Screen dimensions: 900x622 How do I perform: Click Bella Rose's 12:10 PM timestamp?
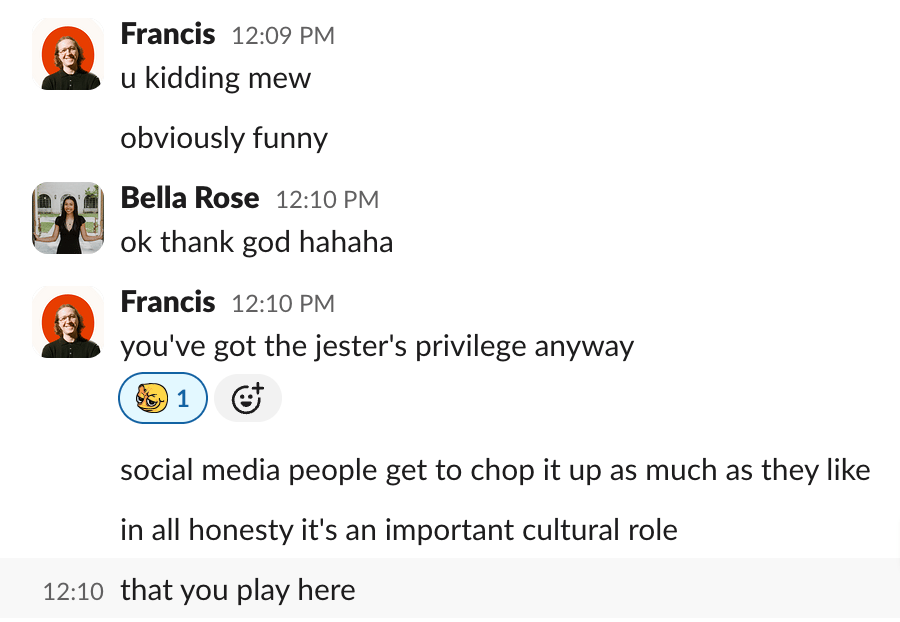(x=327, y=200)
